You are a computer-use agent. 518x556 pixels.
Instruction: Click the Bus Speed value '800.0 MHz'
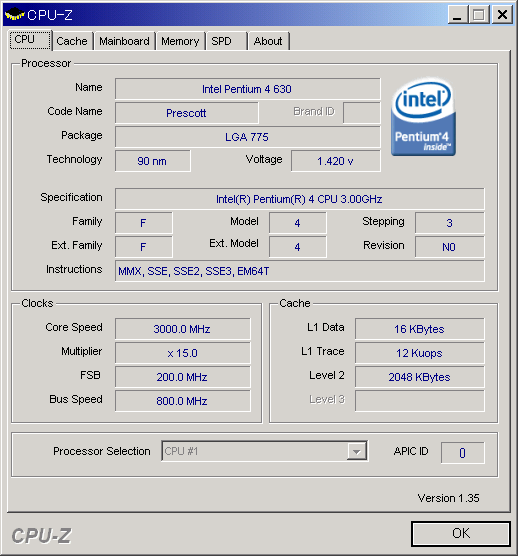pyautogui.click(x=183, y=401)
